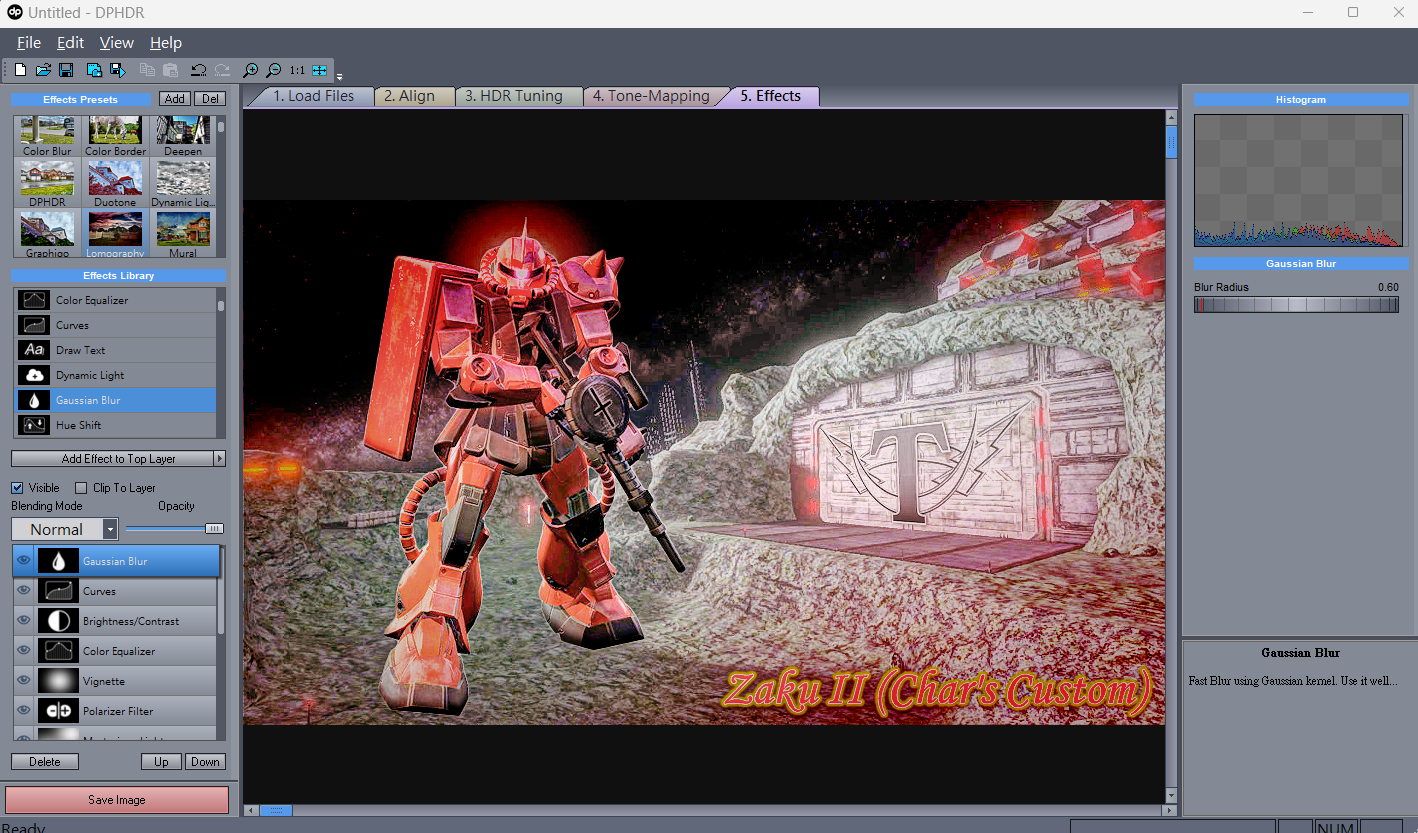Apply the Mural preset thumbnail
Screen dimensions: 1418x833
pos(183,234)
